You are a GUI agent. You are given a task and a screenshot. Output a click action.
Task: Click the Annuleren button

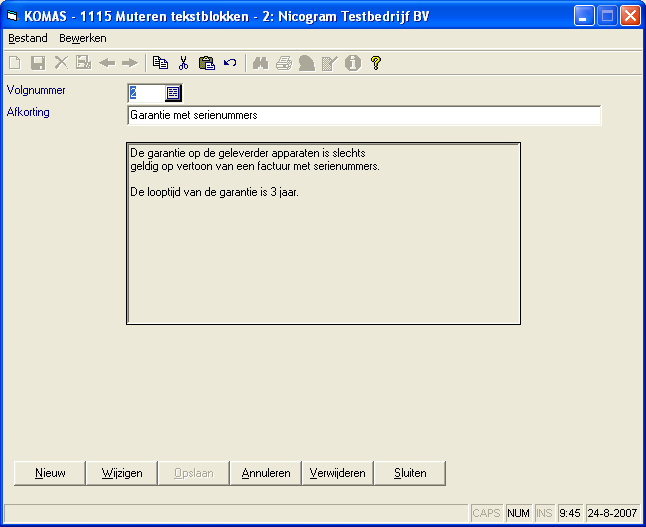coord(266,473)
